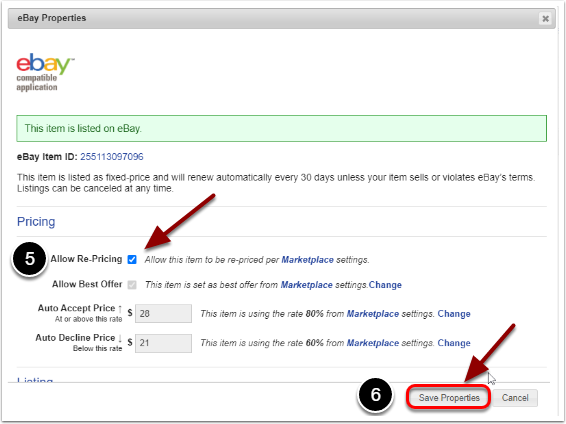Click the Auto Accept Price field
The height and width of the screenshot is (424, 566).
(164, 313)
